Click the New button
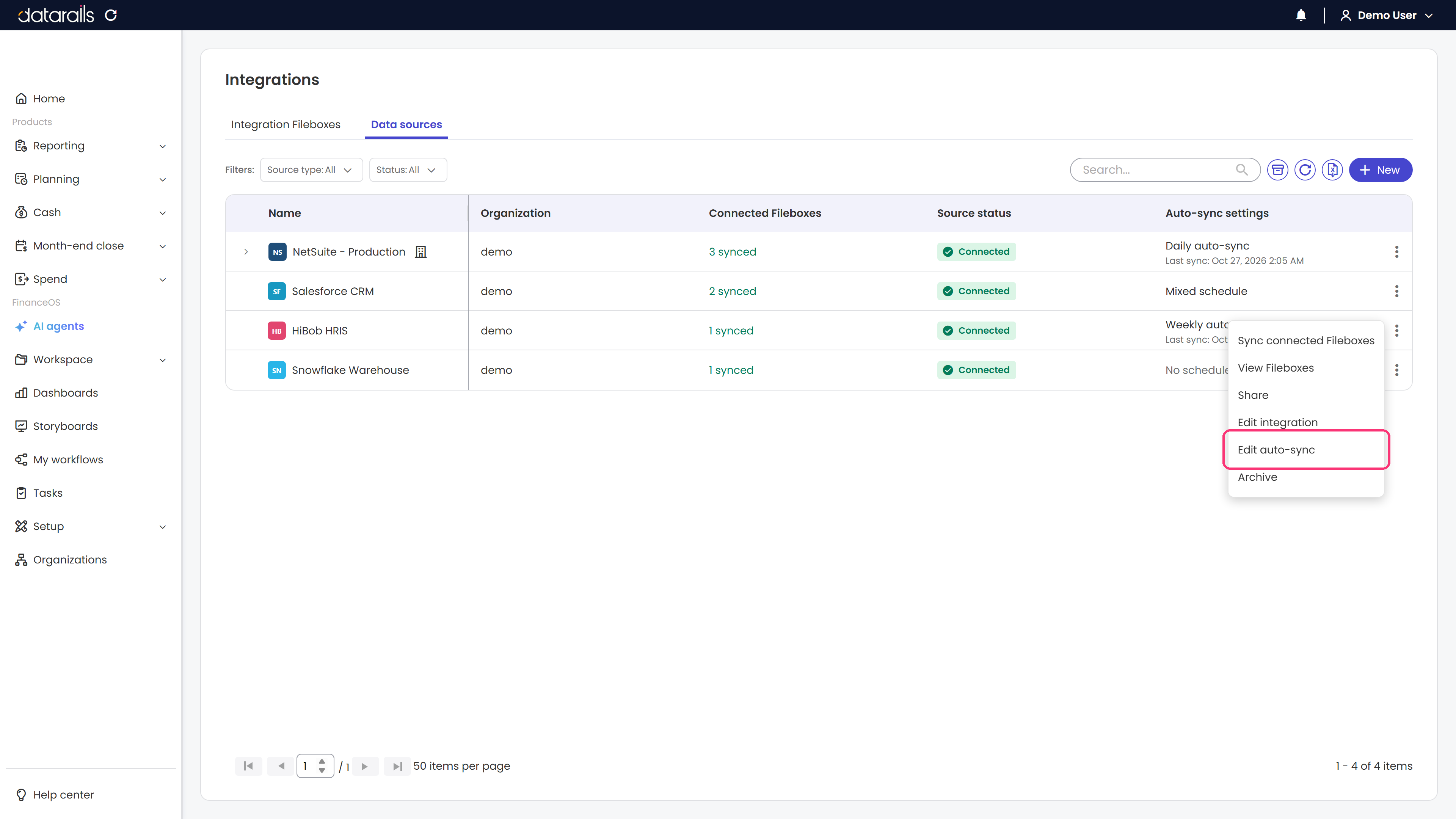This screenshot has width=1456, height=819. pos(1380,169)
